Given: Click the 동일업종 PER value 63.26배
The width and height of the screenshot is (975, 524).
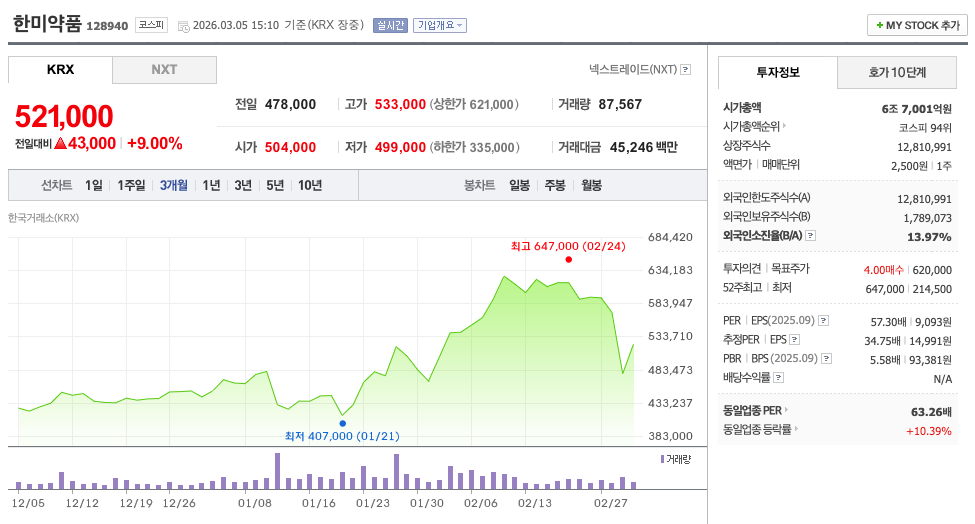Looking at the screenshot, I should (x=931, y=412).
